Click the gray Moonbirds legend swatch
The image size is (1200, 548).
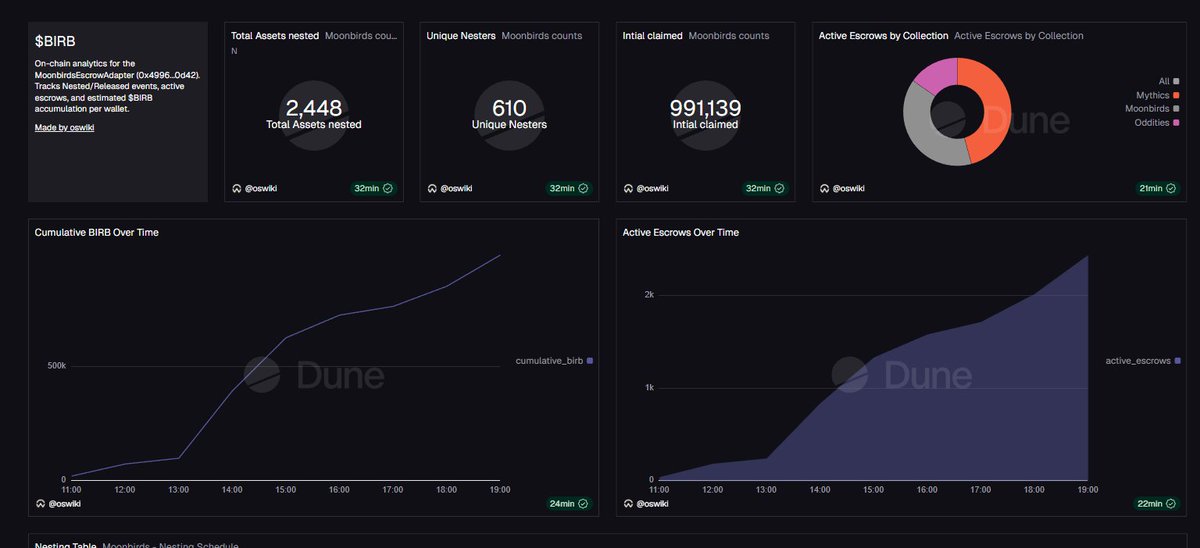point(1176,108)
